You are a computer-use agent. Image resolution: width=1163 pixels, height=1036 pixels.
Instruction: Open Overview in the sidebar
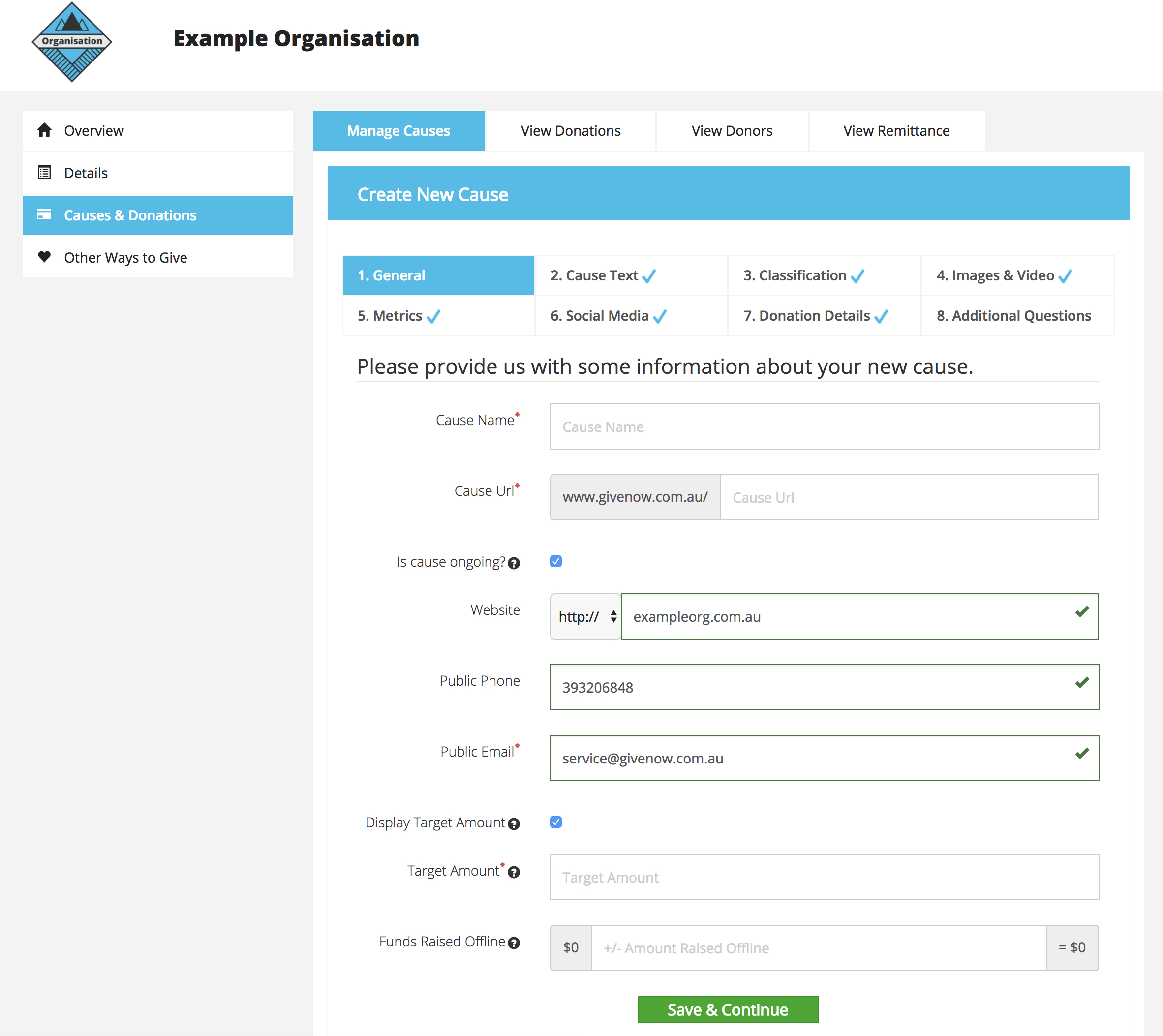click(x=158, y=131)
